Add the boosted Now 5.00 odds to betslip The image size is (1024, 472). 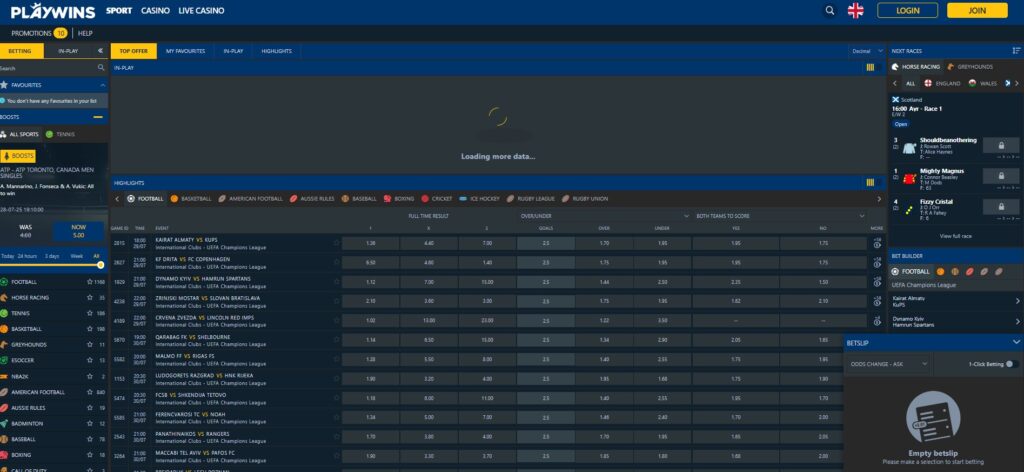(x=78, y=232)
